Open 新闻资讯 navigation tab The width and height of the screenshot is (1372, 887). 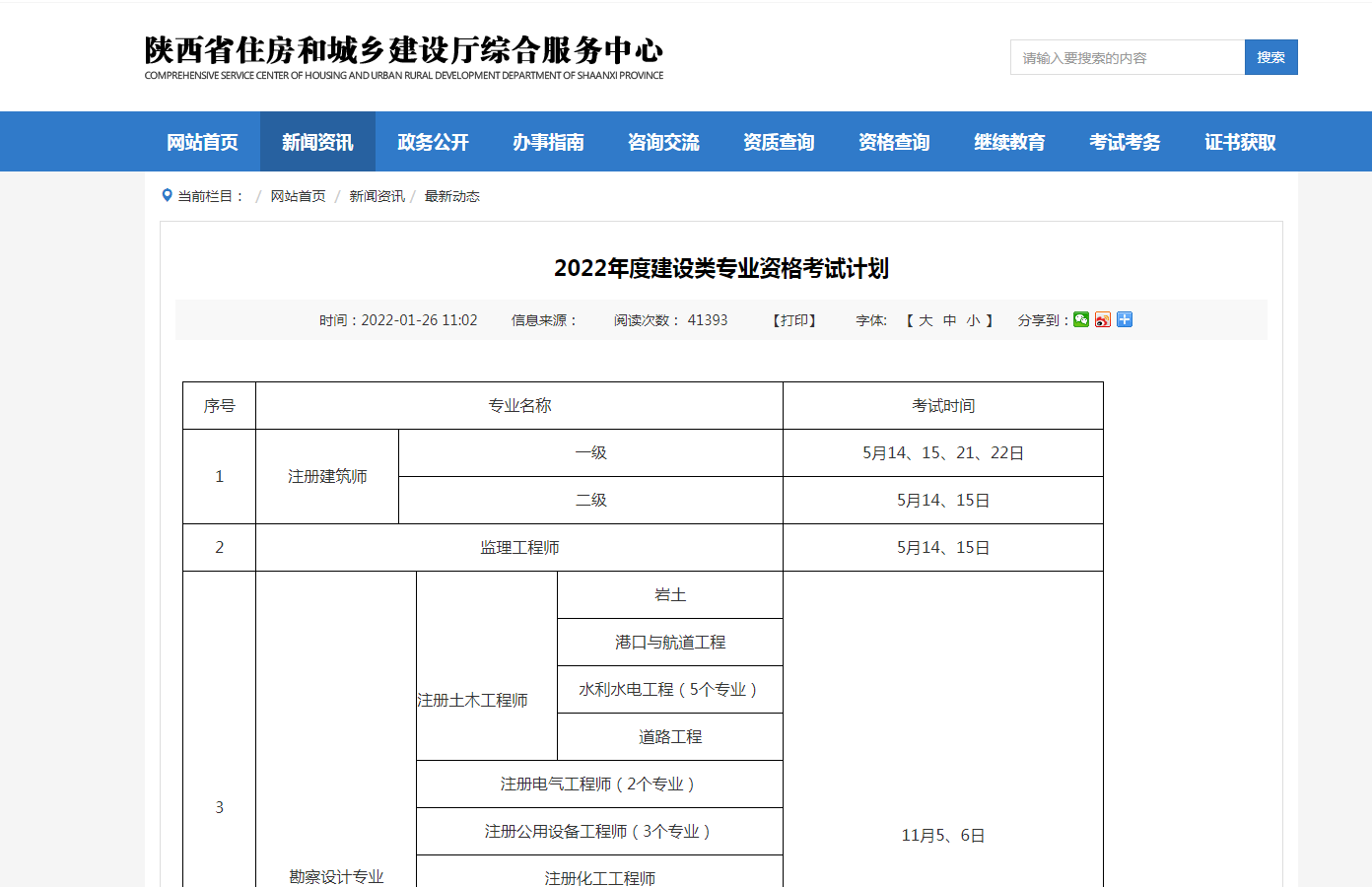point(317,142)
